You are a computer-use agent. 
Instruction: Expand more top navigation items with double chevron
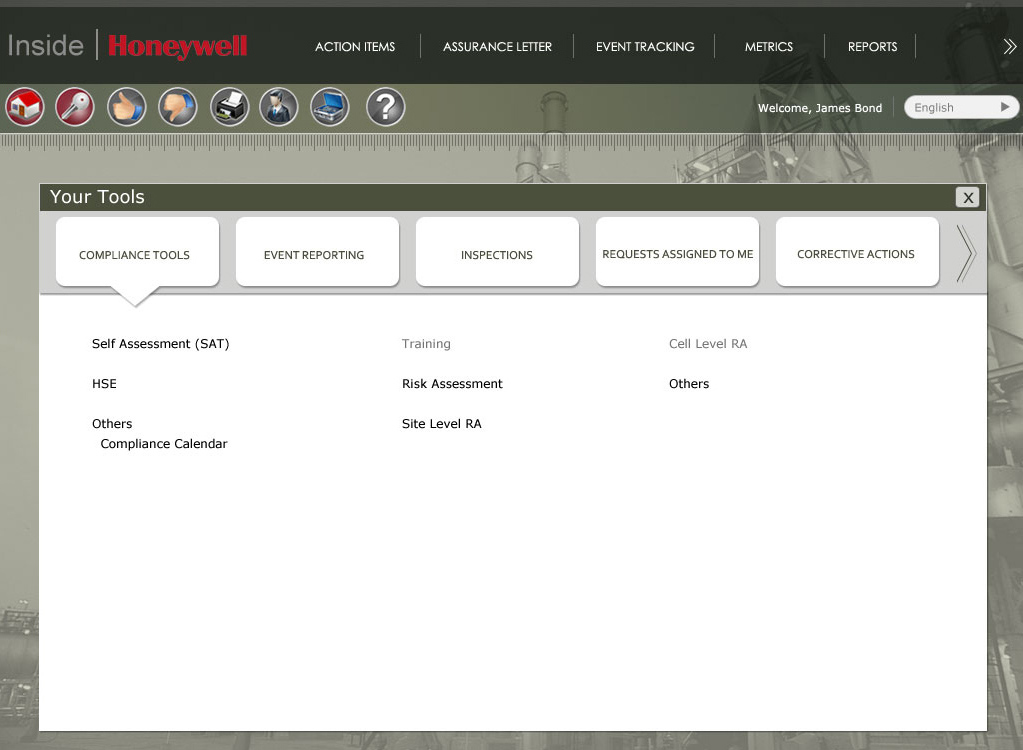(1009, 46)
